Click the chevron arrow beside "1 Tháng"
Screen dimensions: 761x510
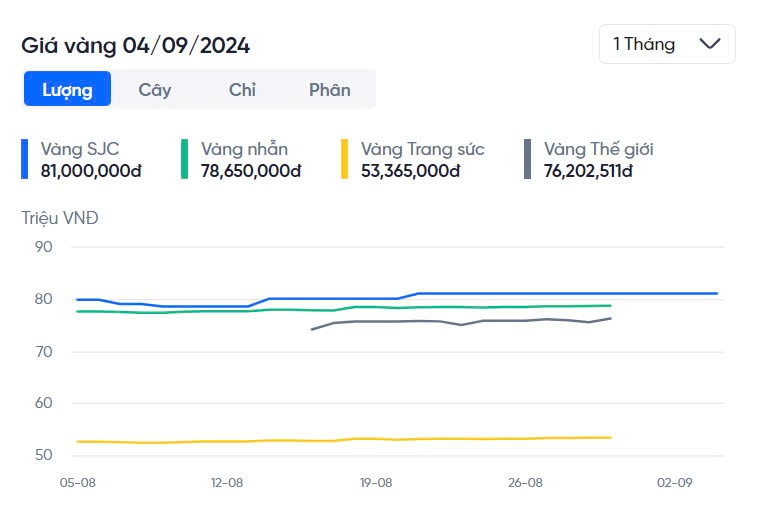coord(710,44)
